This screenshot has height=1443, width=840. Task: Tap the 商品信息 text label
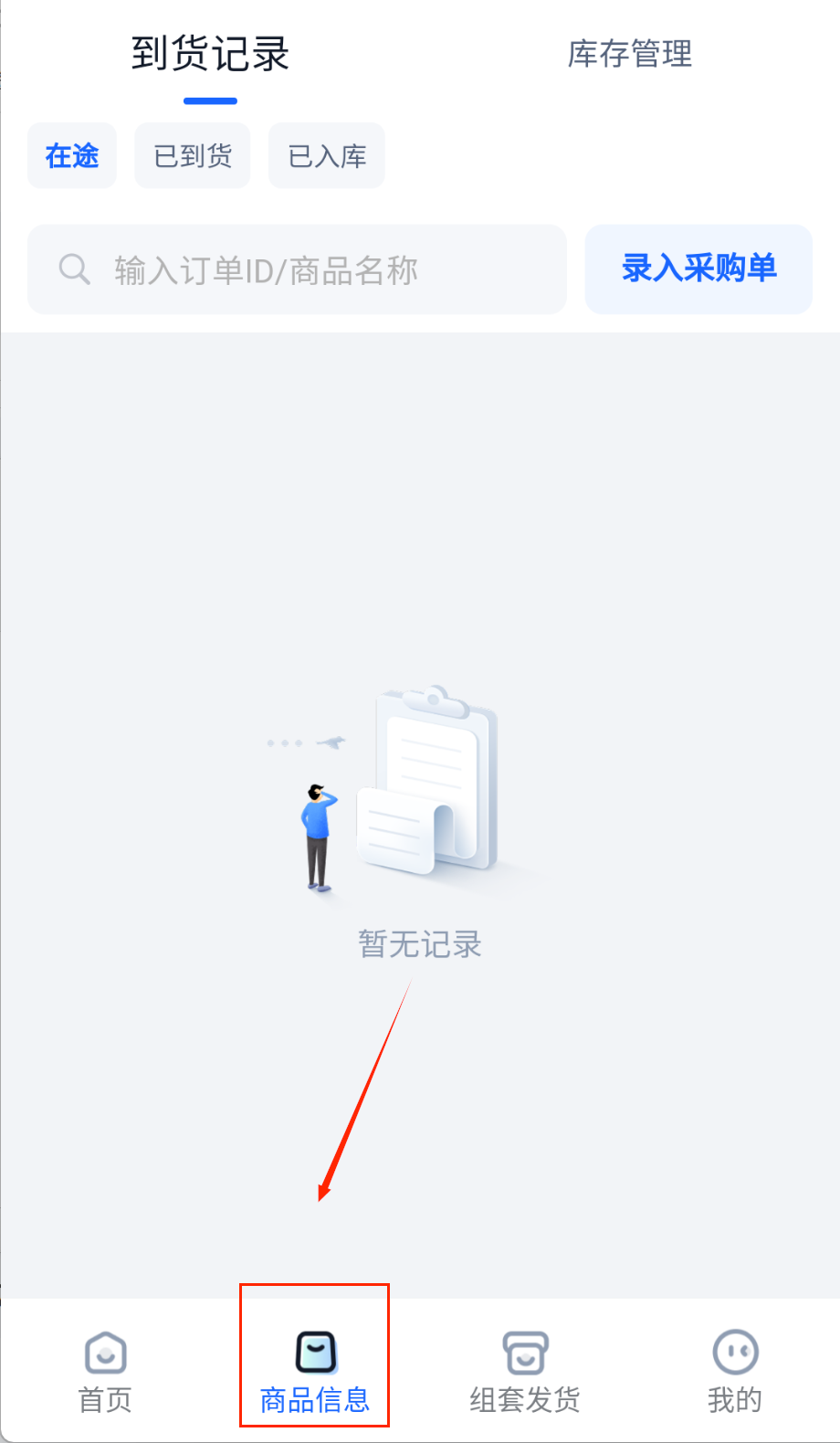[315, 1399]
